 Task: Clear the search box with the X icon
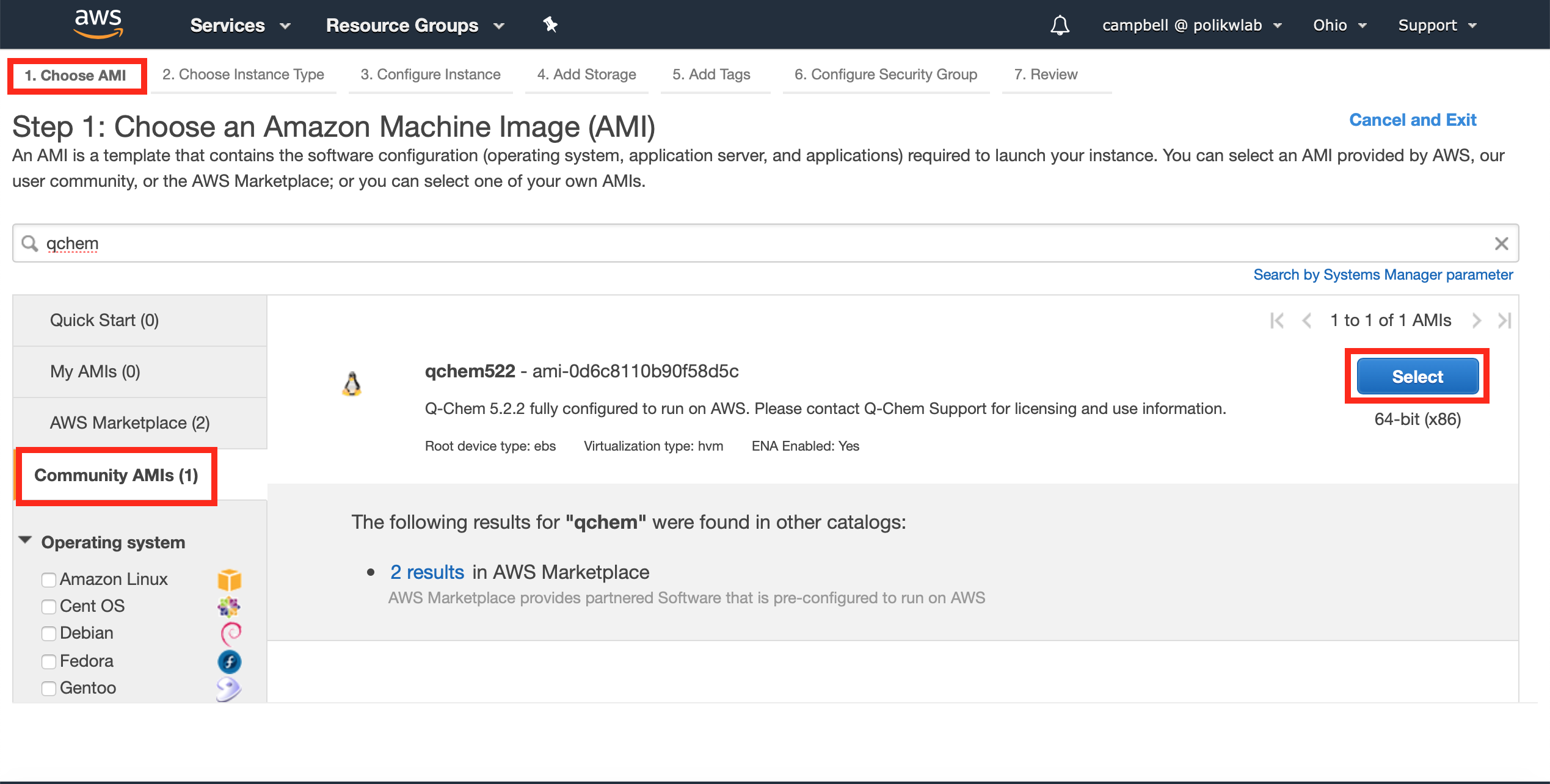coord(1501,244)
